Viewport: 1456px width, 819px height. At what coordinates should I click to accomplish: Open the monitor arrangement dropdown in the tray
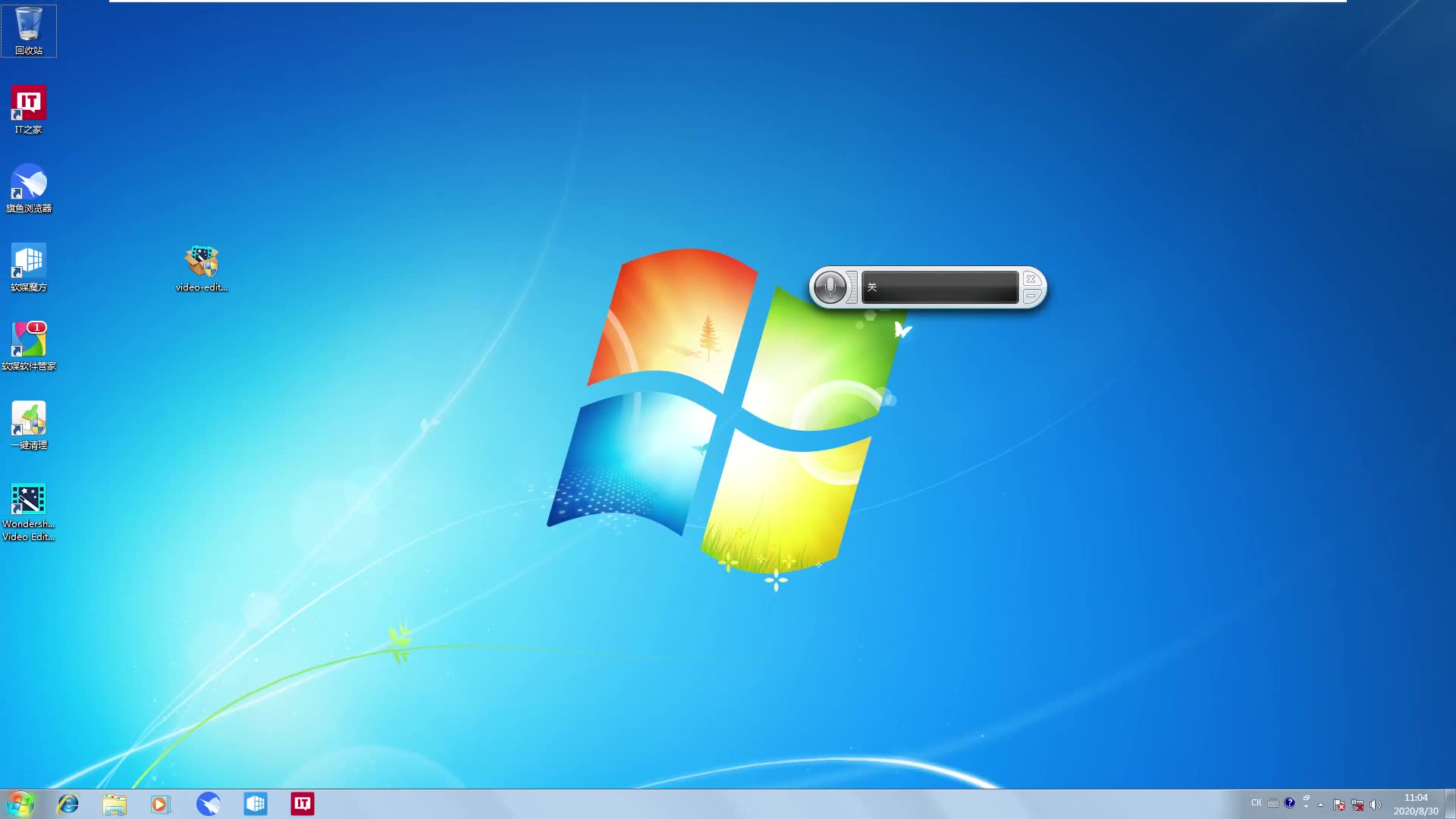pos(1306,803)
